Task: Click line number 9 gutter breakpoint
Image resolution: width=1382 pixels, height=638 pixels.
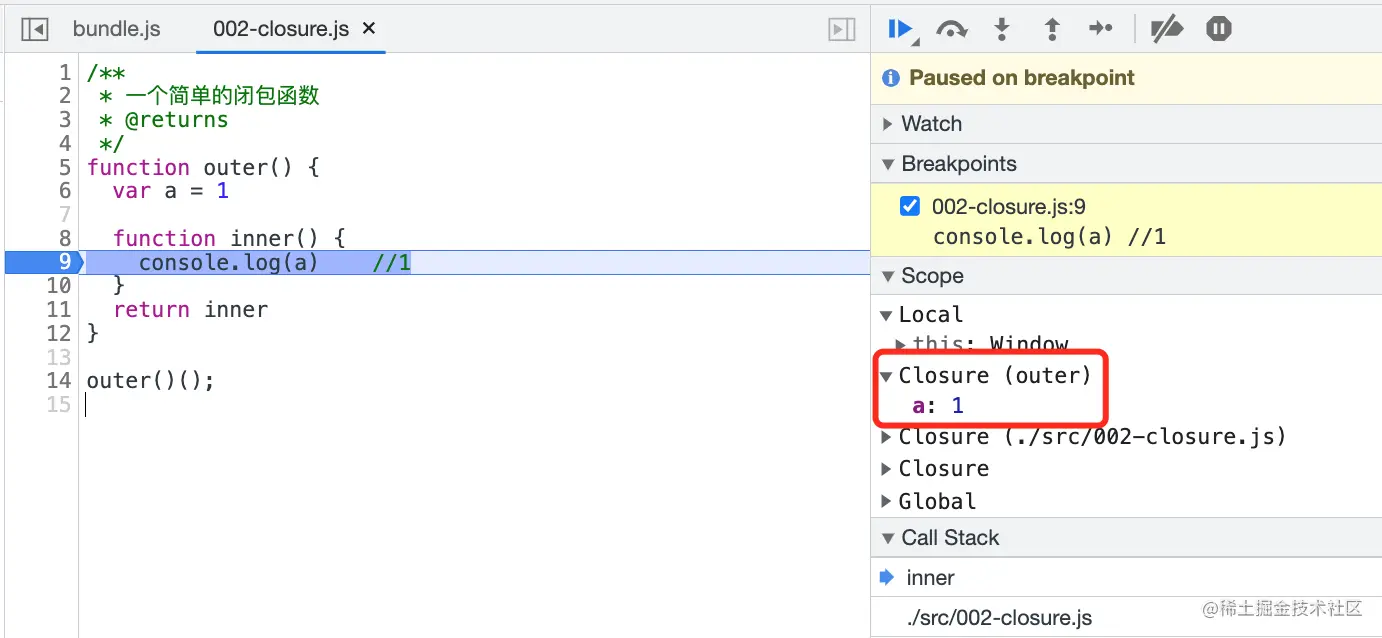Action: [65, 262]
